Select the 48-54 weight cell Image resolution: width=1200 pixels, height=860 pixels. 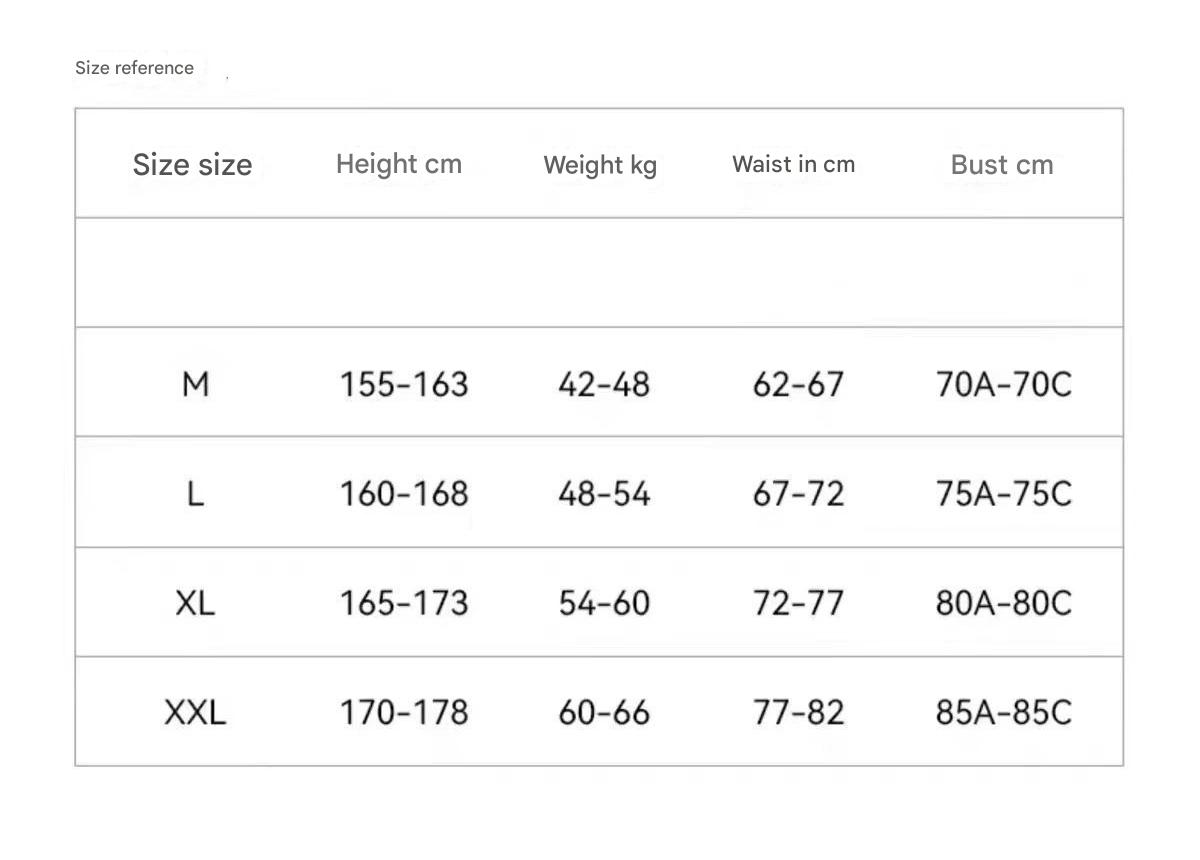click(604, 493)
